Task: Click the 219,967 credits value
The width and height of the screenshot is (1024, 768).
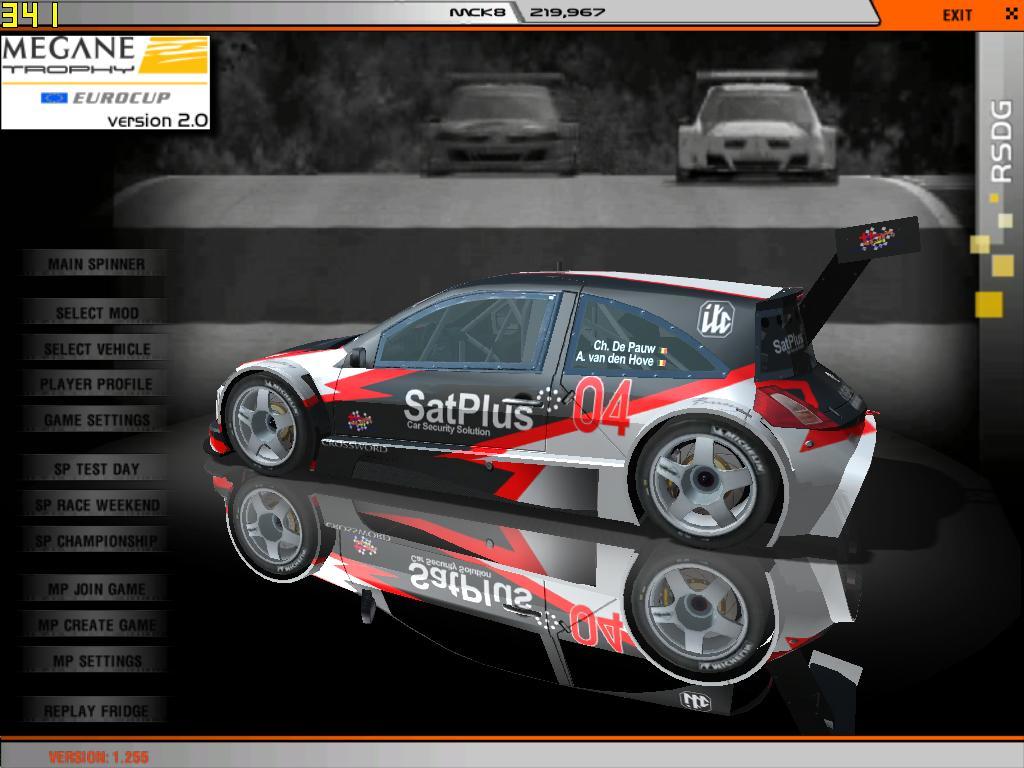Action: (x=567, y=12)
